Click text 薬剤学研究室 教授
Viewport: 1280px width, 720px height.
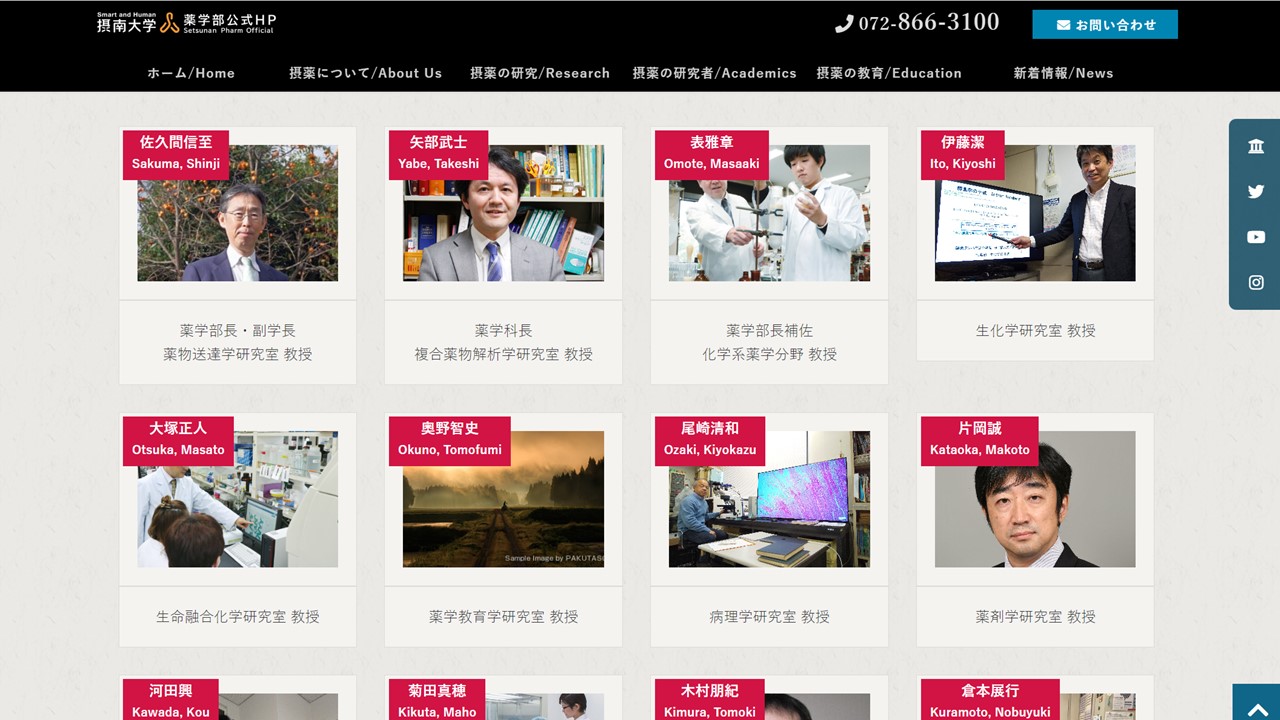coord(1035,617)
